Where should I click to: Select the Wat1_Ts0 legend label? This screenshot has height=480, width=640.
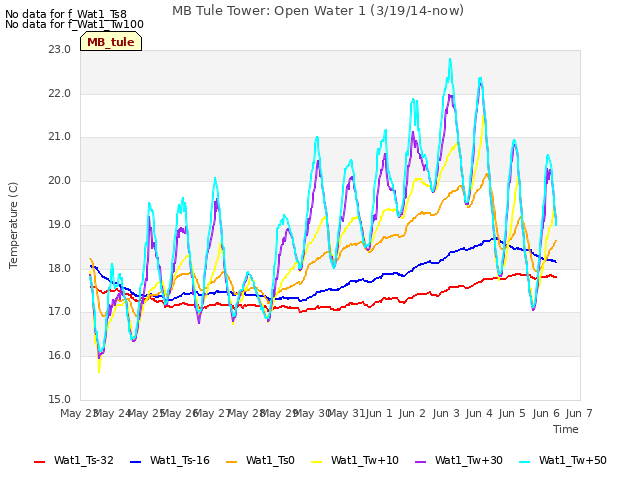coord(270,460)
